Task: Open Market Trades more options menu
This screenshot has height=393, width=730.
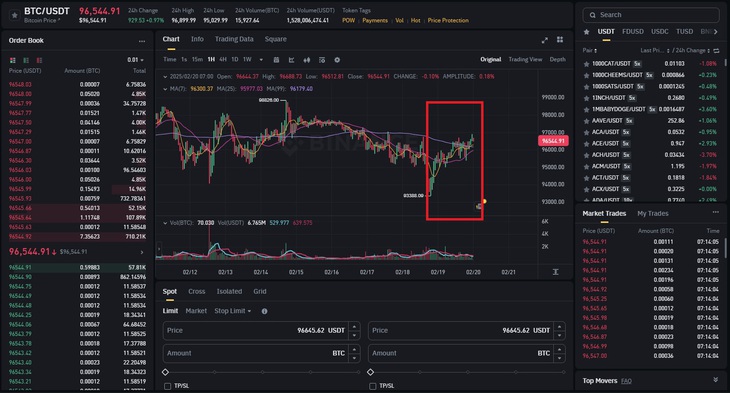Action: pyautogui.click(x=716, y=212)
